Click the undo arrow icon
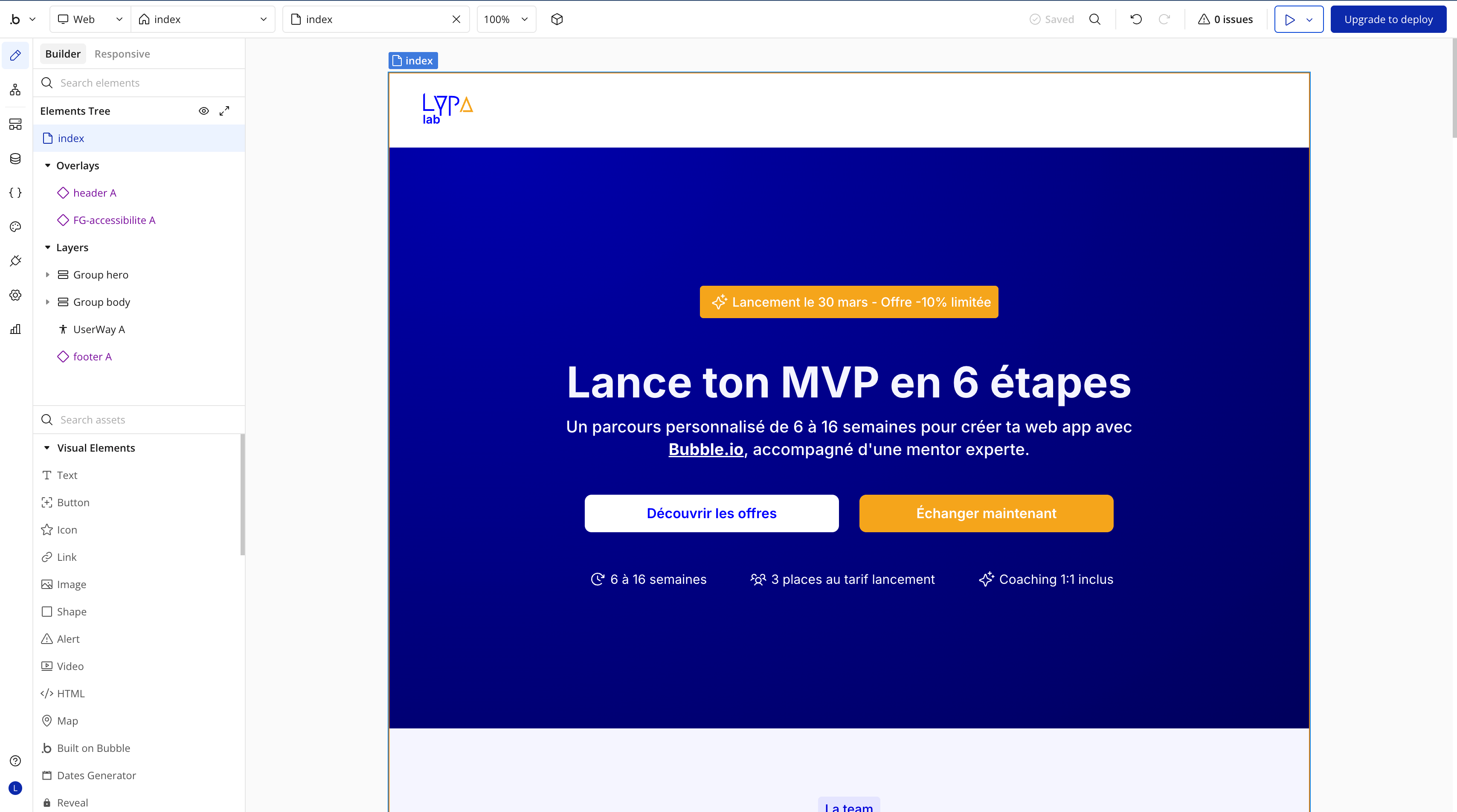Image resolution: width=1457 pixels, height=812 pixels. pyautogui.click(x=1136, y=19)
